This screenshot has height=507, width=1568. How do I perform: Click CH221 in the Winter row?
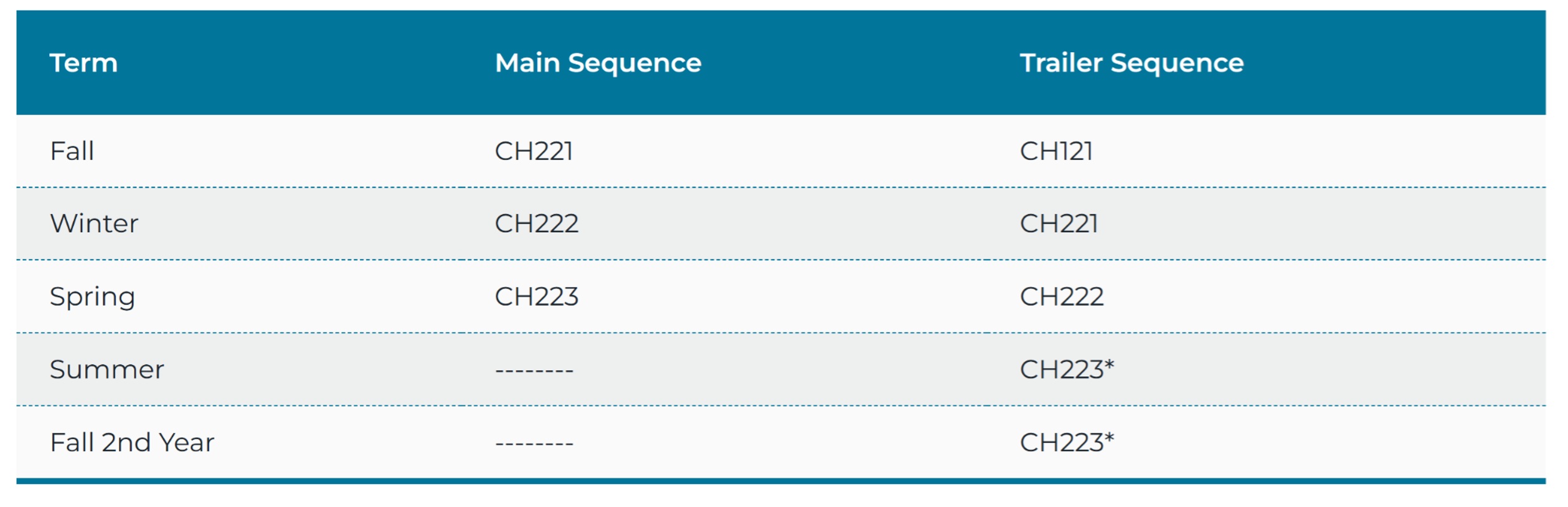1059,224
